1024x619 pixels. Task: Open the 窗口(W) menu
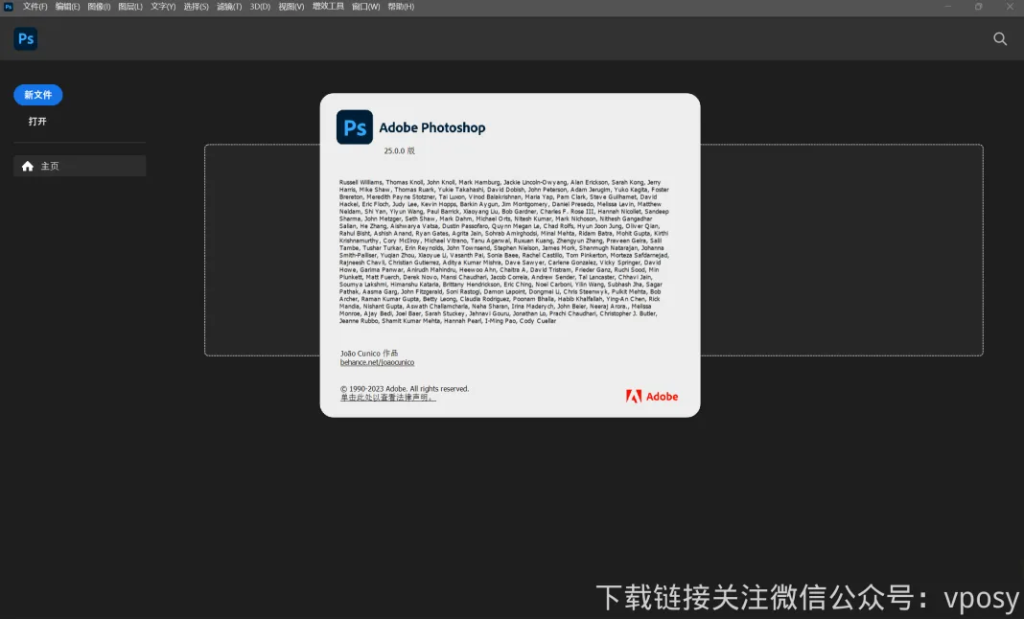click(366, 7)
